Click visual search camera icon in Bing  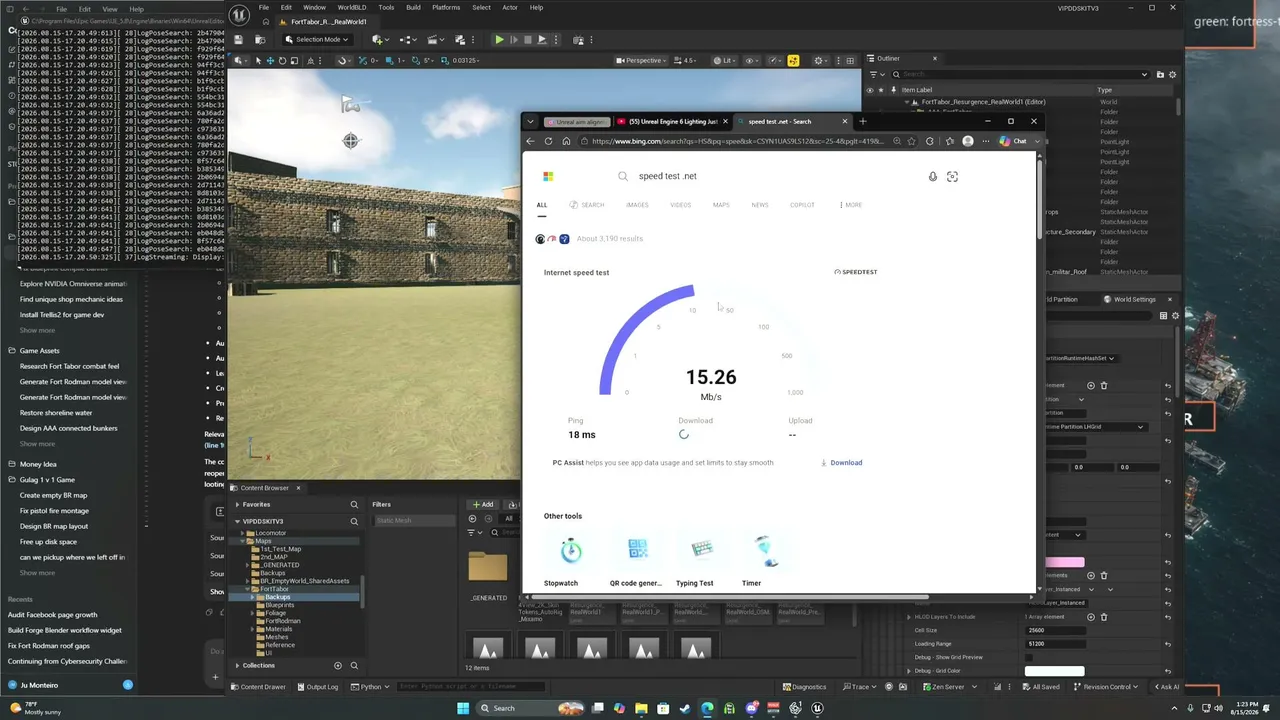pyautogui.click(x=952, y=176)
